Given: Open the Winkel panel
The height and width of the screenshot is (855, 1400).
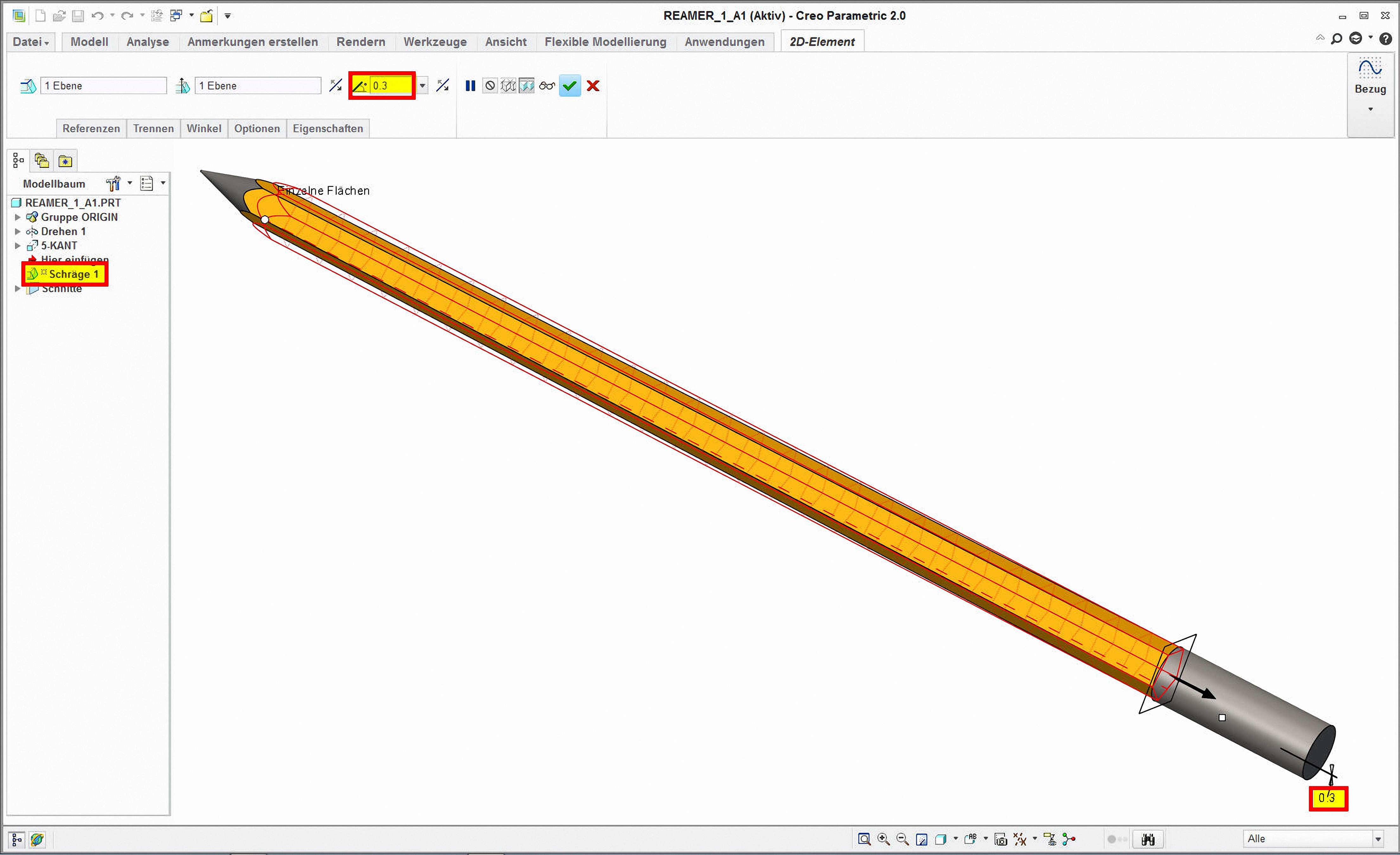Looking at the screenshot, I should click(203, 128).
